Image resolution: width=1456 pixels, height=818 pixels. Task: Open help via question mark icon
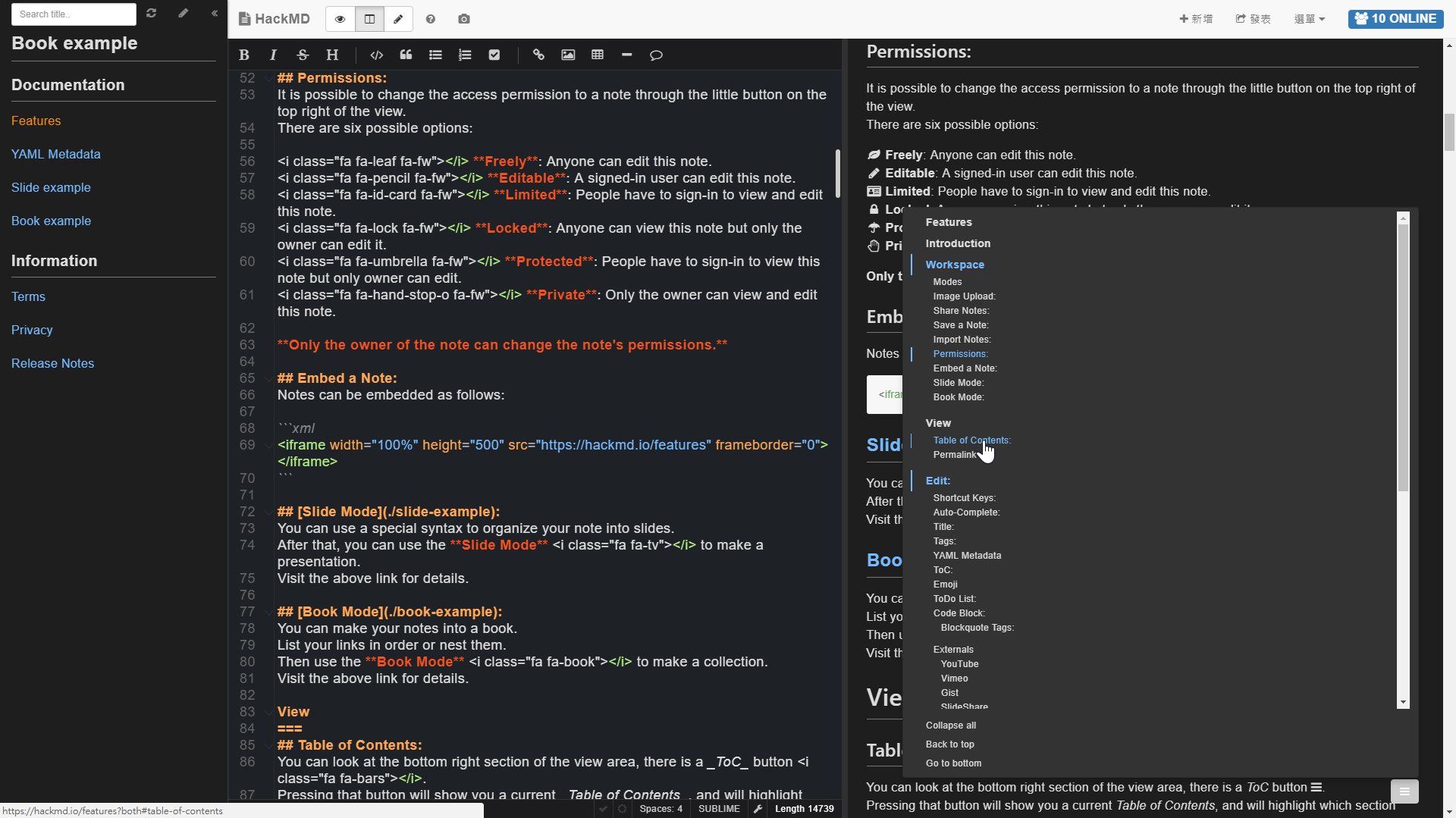click(431, 19)
